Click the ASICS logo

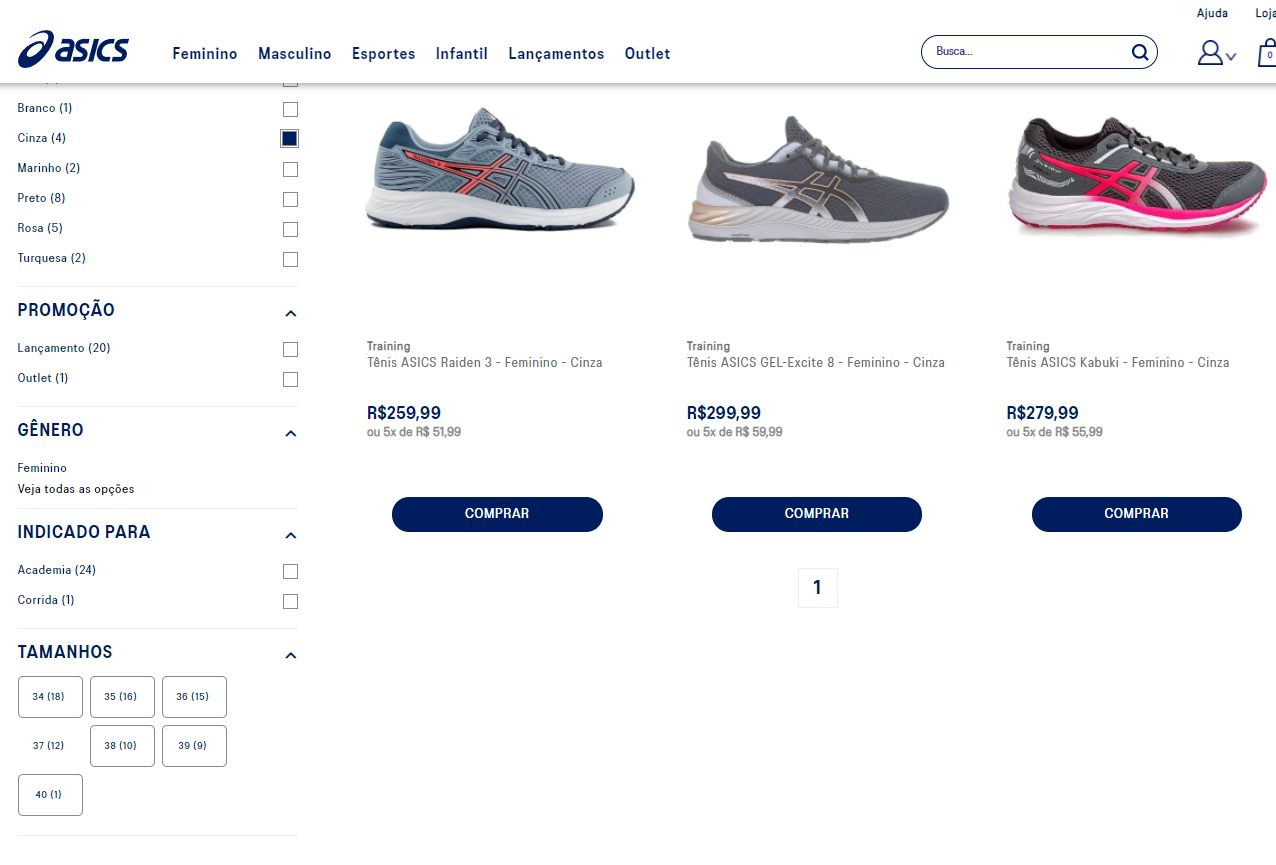point(73,49)
